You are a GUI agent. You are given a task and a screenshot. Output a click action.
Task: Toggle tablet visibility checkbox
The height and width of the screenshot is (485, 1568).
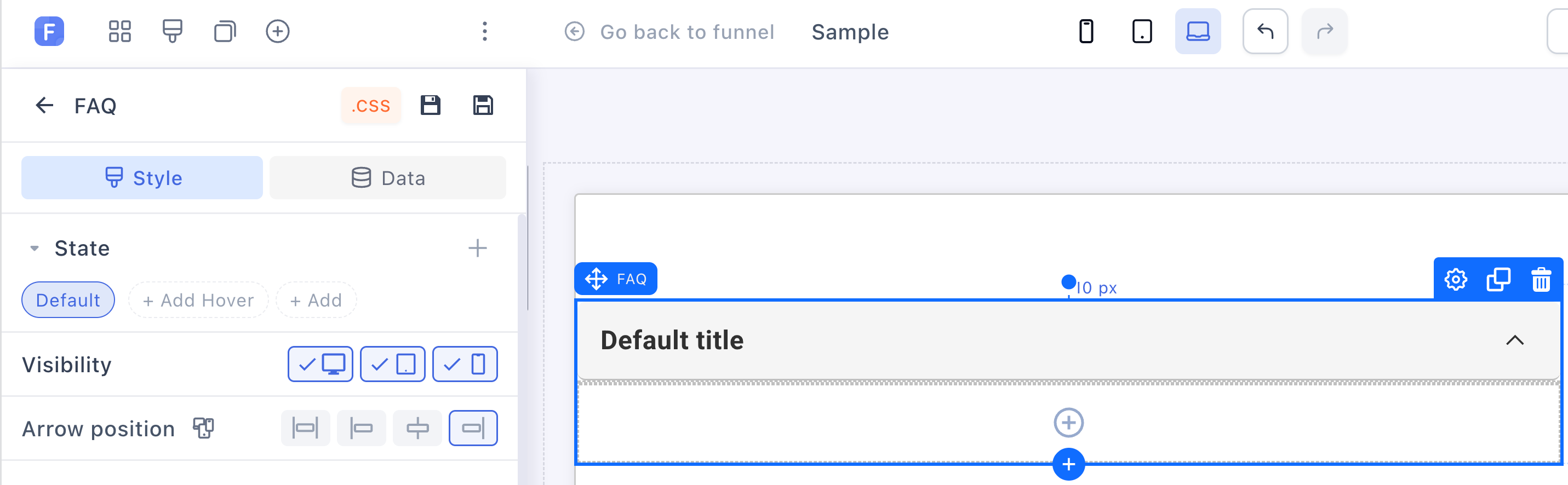393,365
